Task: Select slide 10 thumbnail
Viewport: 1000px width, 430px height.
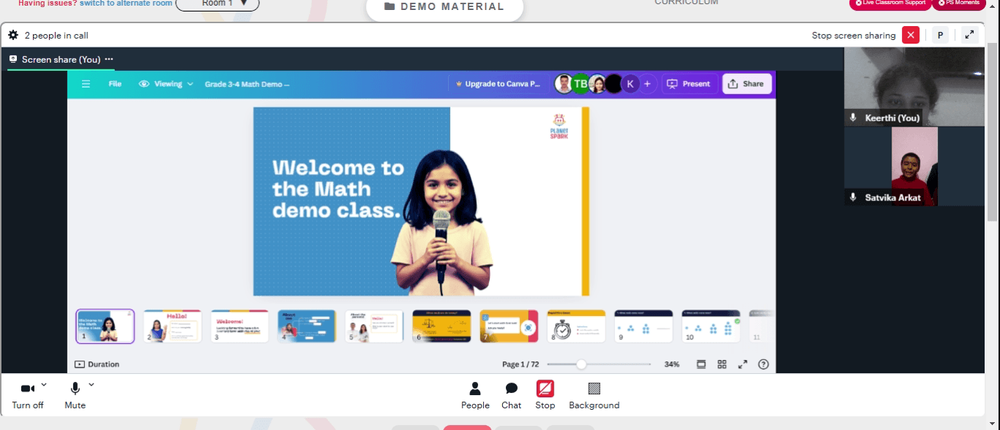Action: point(710,326)
